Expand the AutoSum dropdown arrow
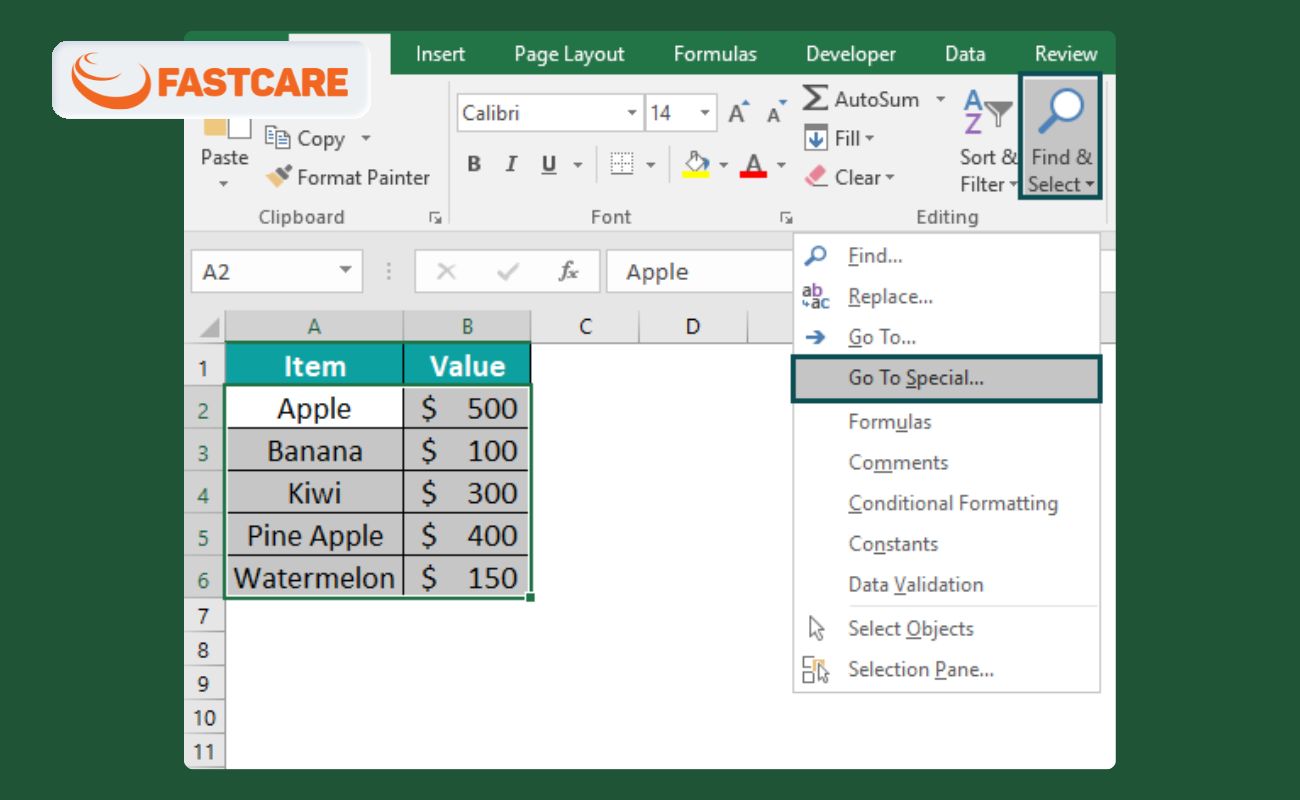This screenshot has width=1300, height=800. (940, 99)
